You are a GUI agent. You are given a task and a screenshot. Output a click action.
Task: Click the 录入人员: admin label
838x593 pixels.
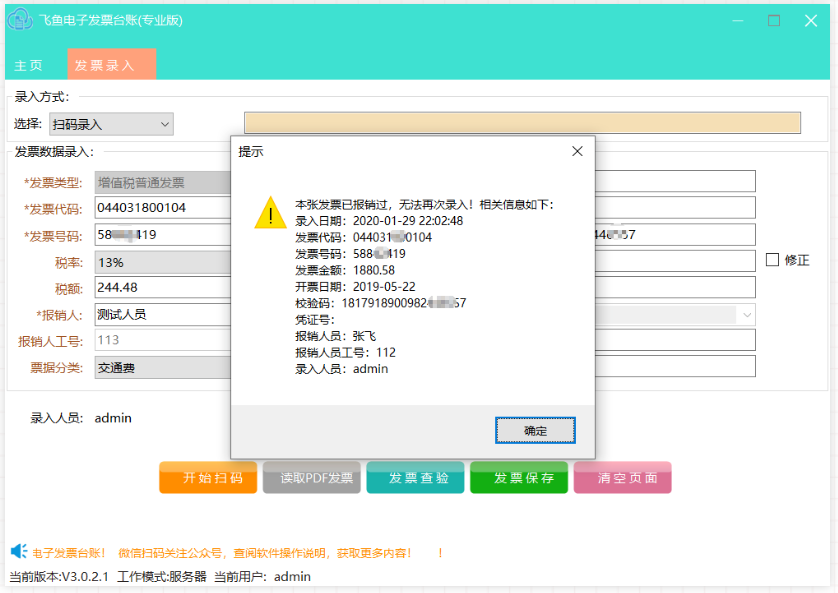pos(81,418)
